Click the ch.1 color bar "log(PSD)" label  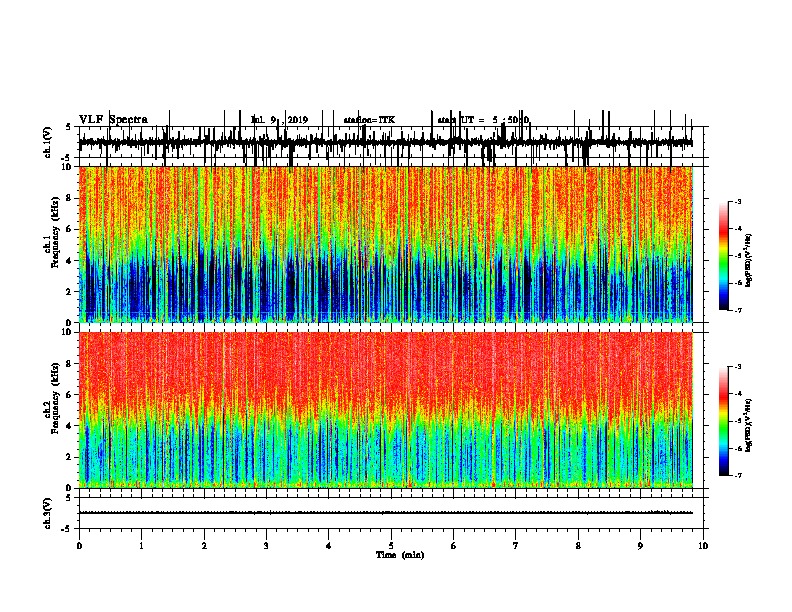coord(749,260)
